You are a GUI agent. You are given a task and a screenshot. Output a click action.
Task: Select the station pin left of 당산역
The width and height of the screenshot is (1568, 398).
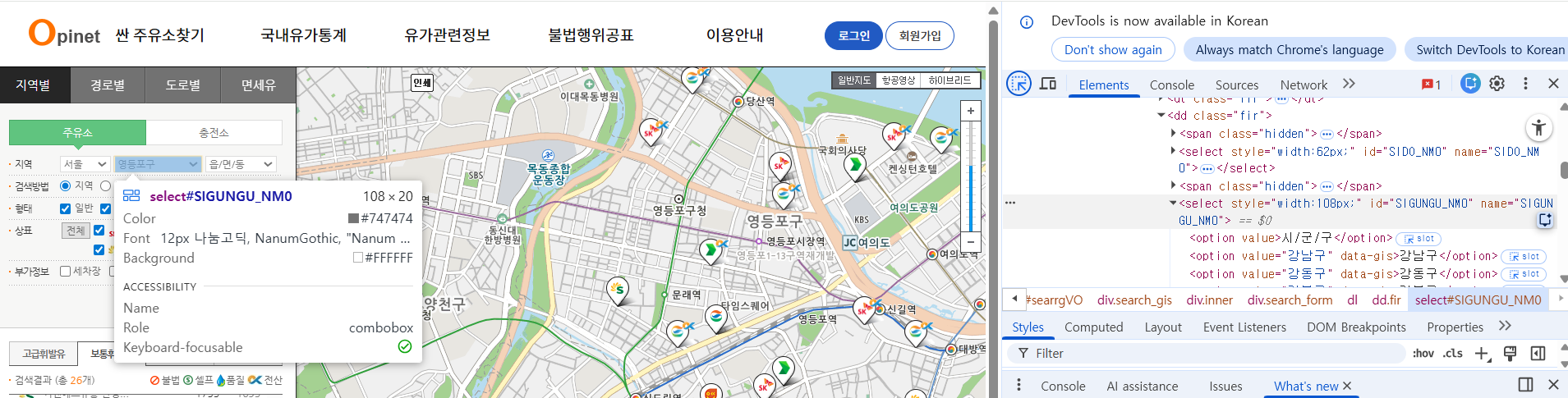694,80
